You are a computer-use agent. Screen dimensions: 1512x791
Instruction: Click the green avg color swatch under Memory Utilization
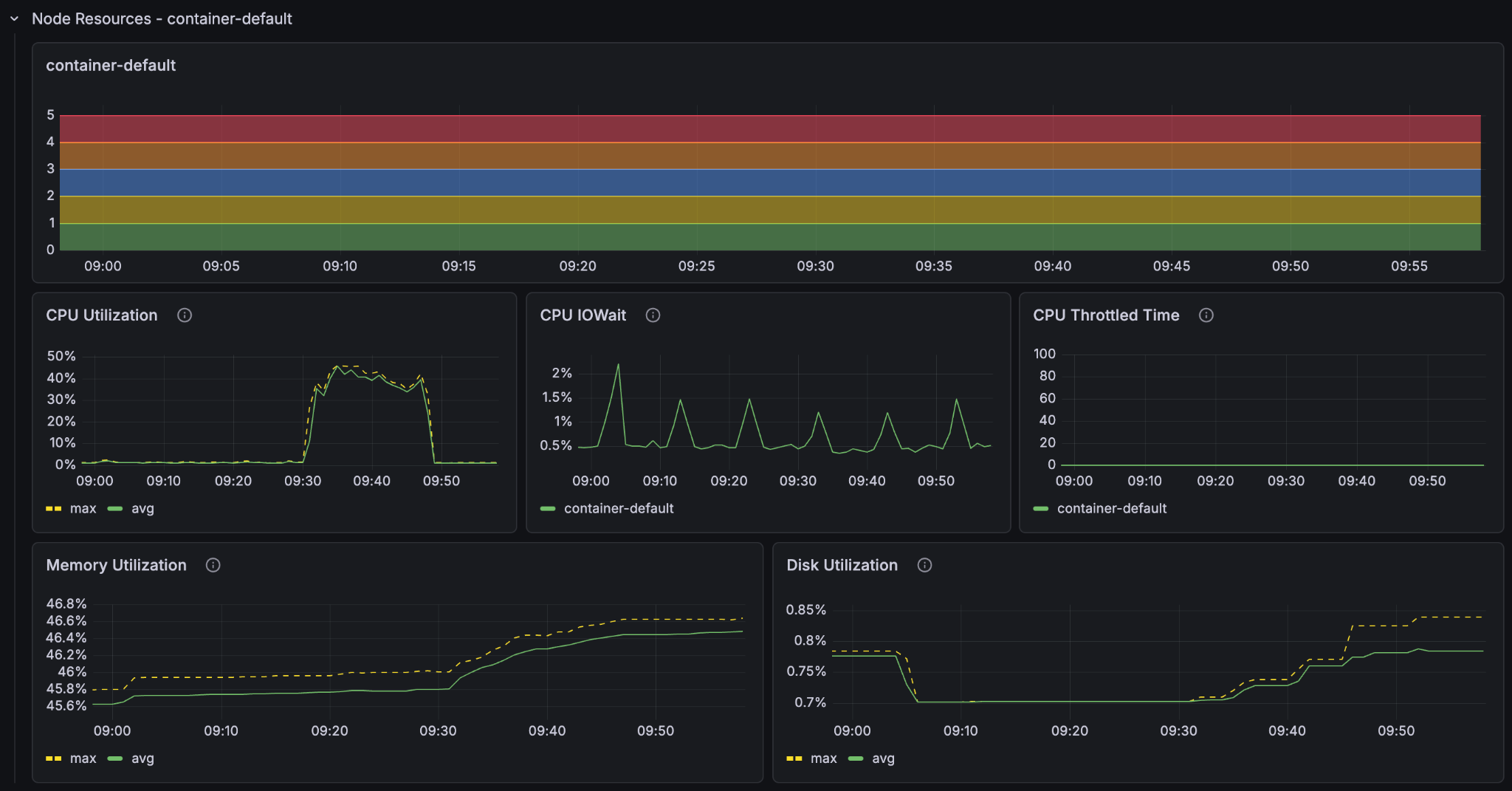(x=114, y=758)
